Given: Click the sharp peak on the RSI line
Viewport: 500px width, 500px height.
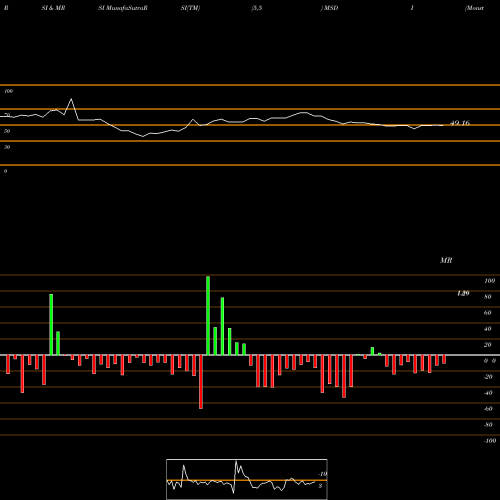Looking at the screenshot, I should coord(71,99).
